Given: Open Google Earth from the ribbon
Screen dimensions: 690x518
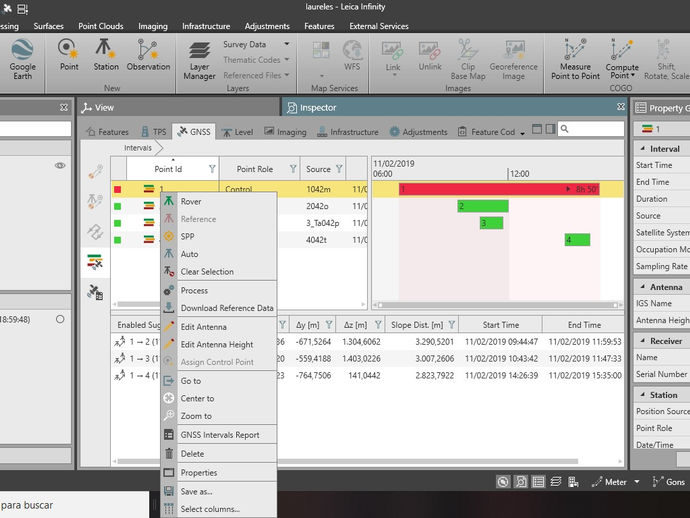Looking at the screenshot, I should [22, 59].
